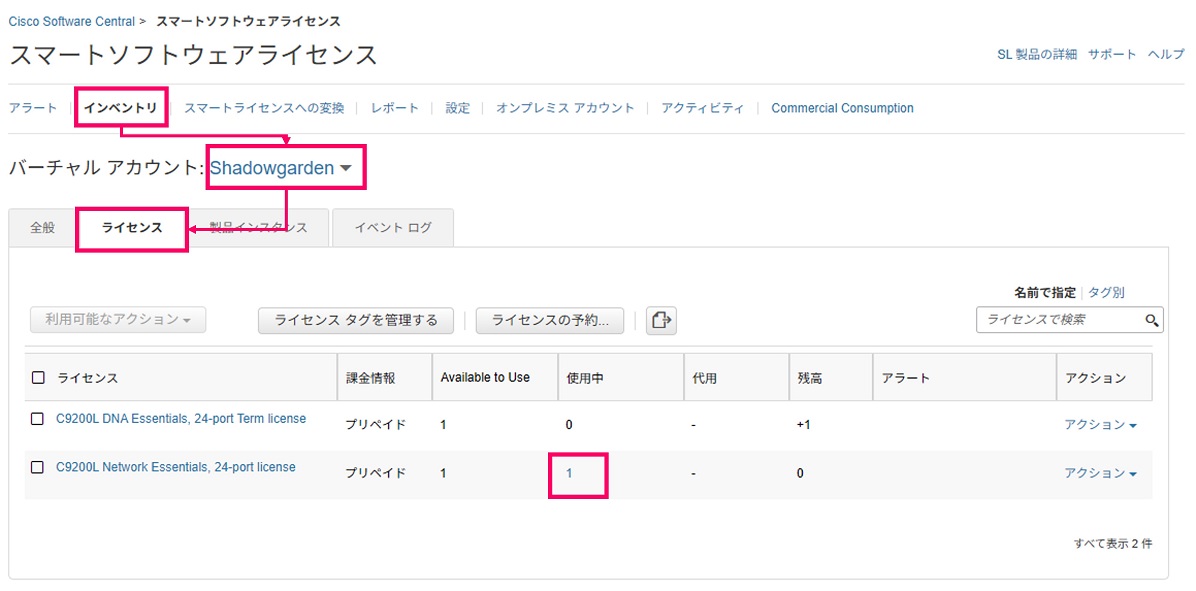1196x591 pixels.
Task: Check the C9200L Network Essentials row checkbox
Action: [37, 467]
